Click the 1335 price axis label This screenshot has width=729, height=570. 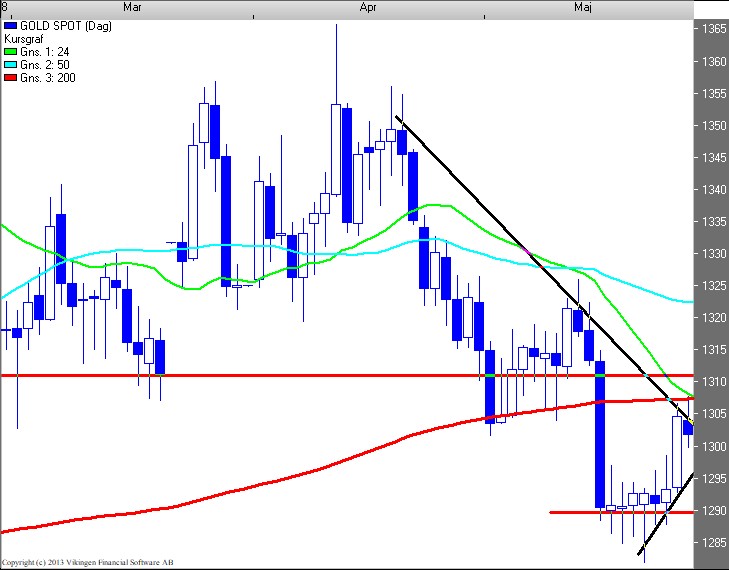pos(714,221)
